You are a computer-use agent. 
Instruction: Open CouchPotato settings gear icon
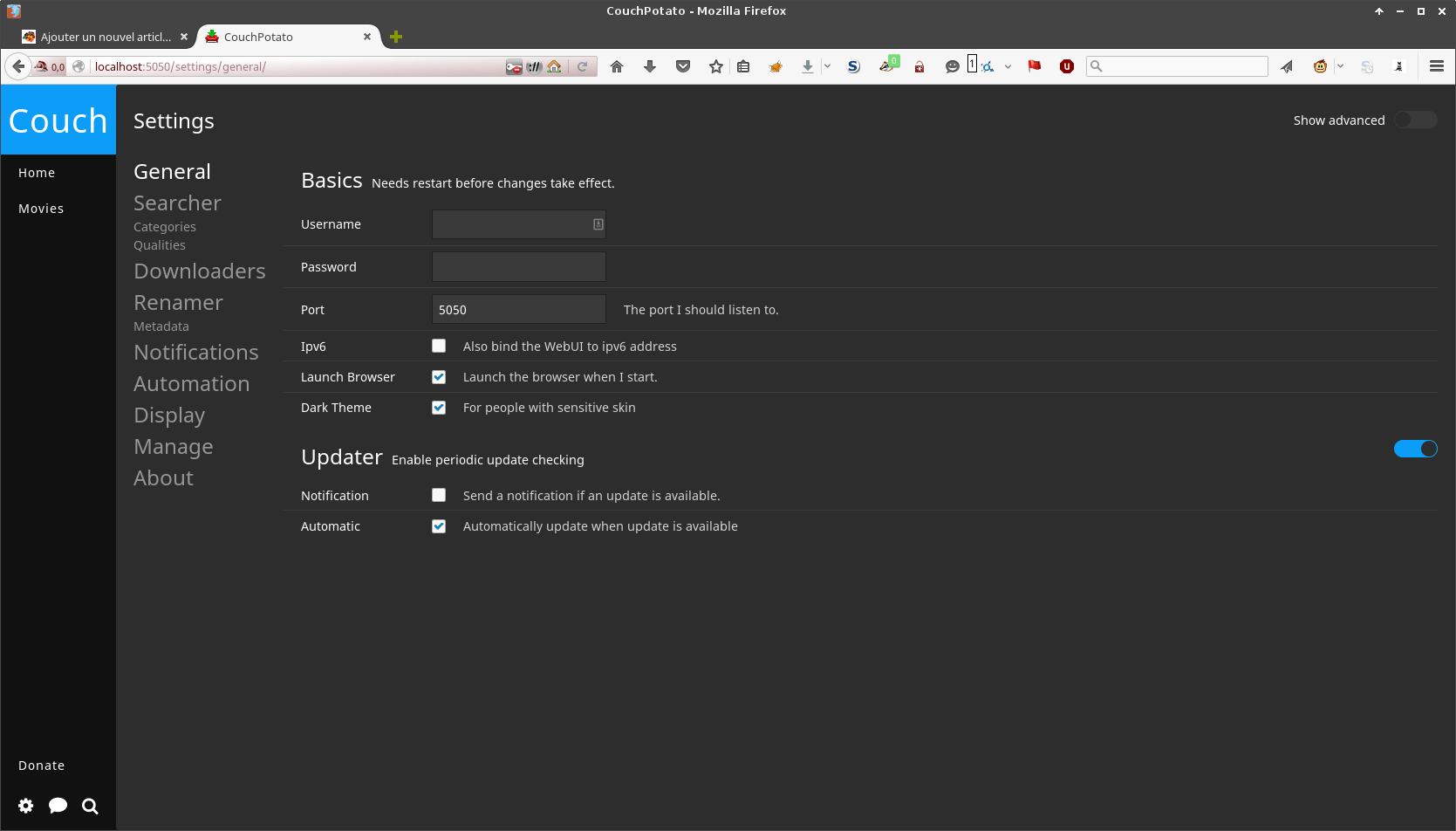pos(26,806)
